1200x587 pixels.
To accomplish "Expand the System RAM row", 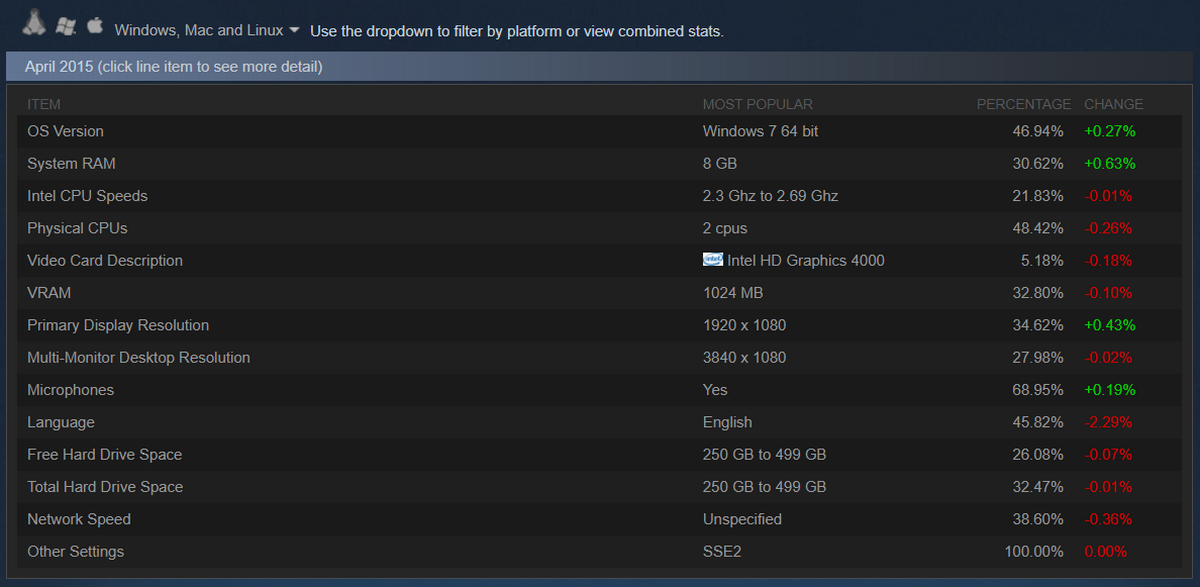I will 600,163.
